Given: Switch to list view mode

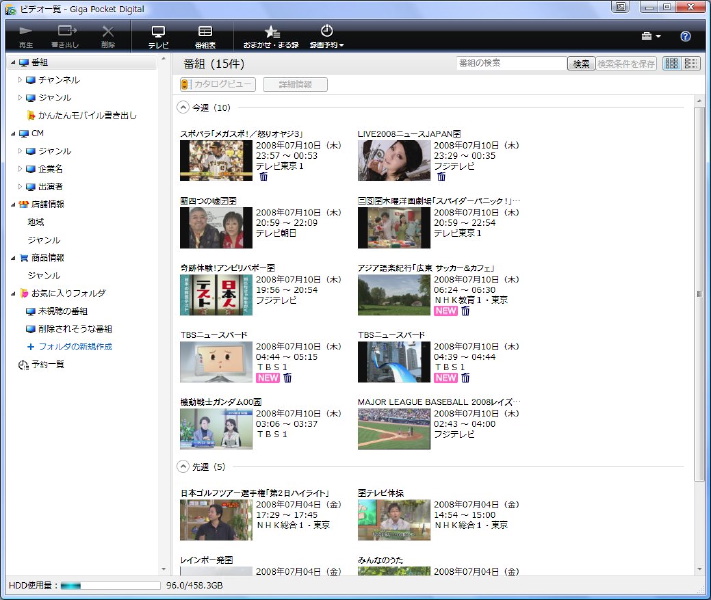Looking at the screenshot, I should tap(691, 64).
